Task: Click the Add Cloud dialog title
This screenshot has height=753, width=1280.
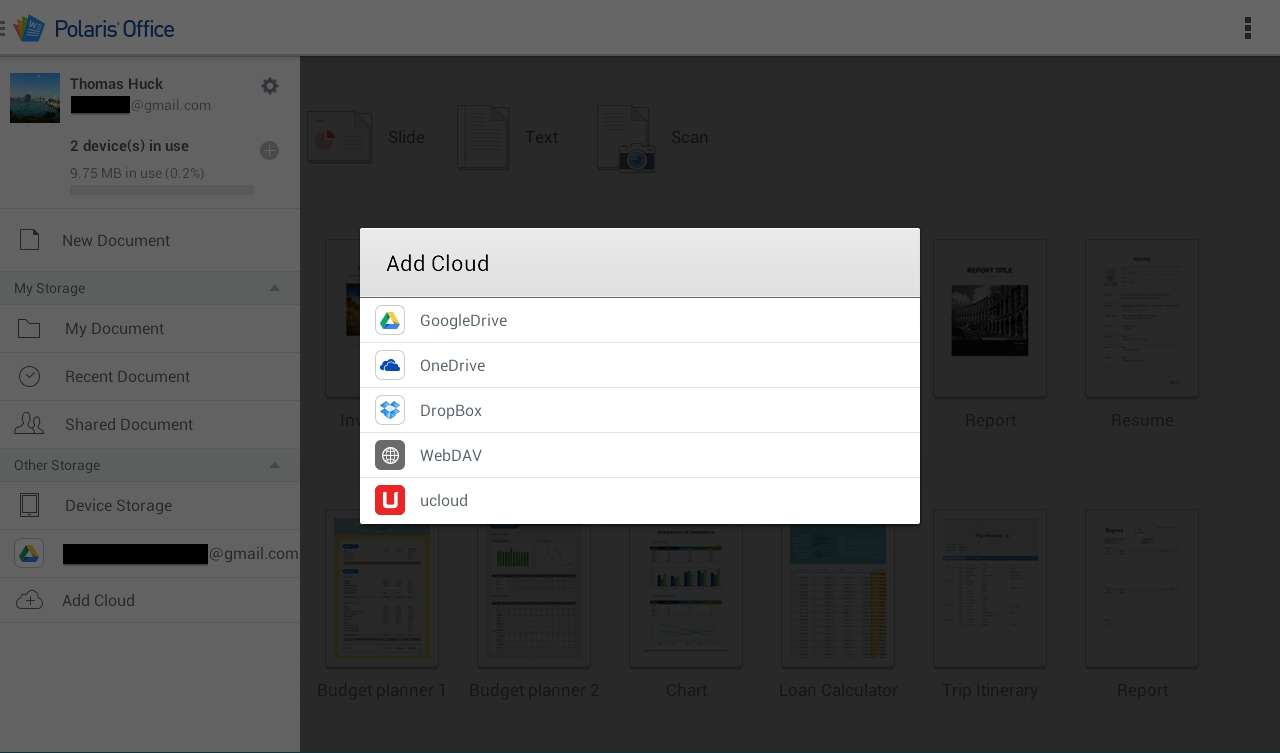Action: click(x=438, y=263)
